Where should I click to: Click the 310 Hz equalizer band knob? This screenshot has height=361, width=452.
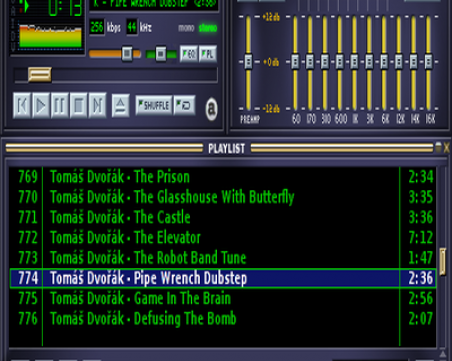pyautogui.click(x=325, y=62)
